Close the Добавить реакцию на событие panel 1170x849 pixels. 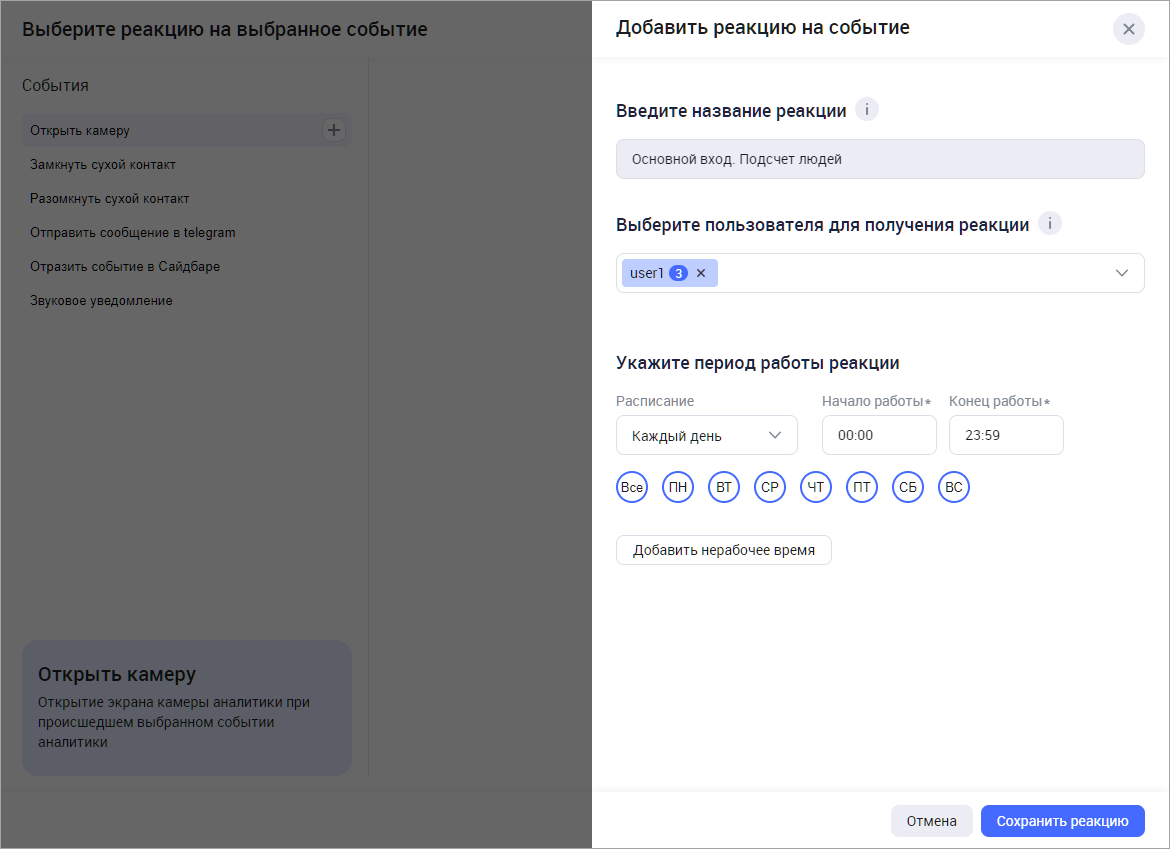[1128, 29]
